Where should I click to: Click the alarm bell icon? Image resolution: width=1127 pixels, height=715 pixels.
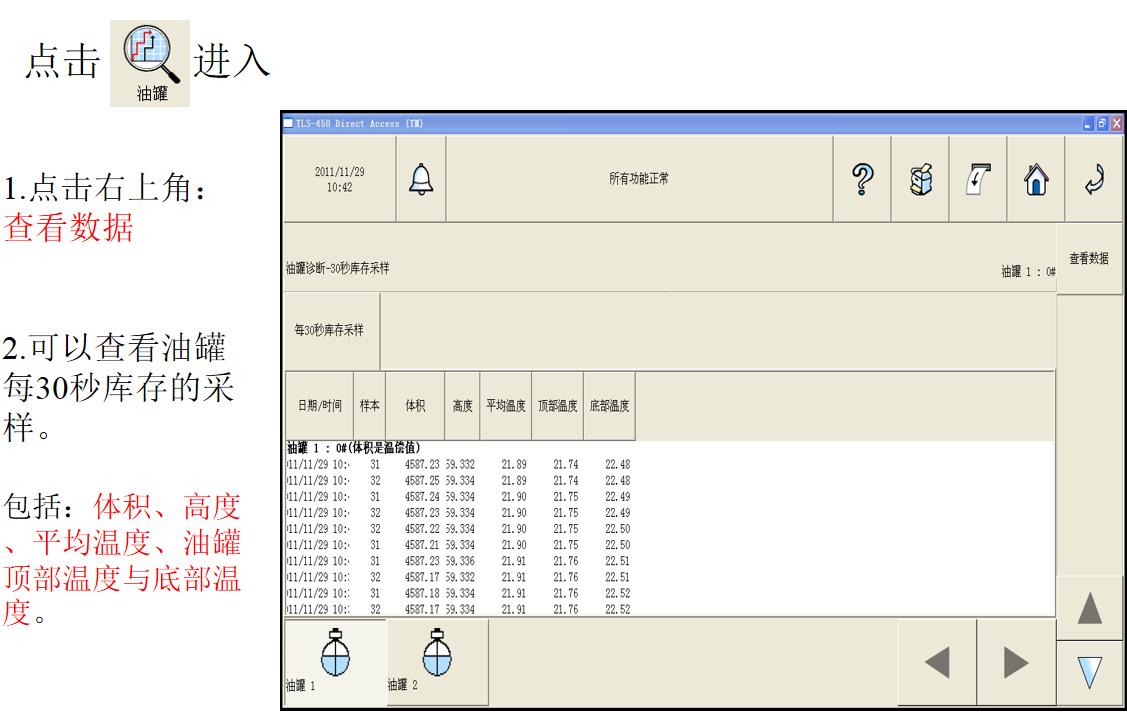click(x=421, y=178)
